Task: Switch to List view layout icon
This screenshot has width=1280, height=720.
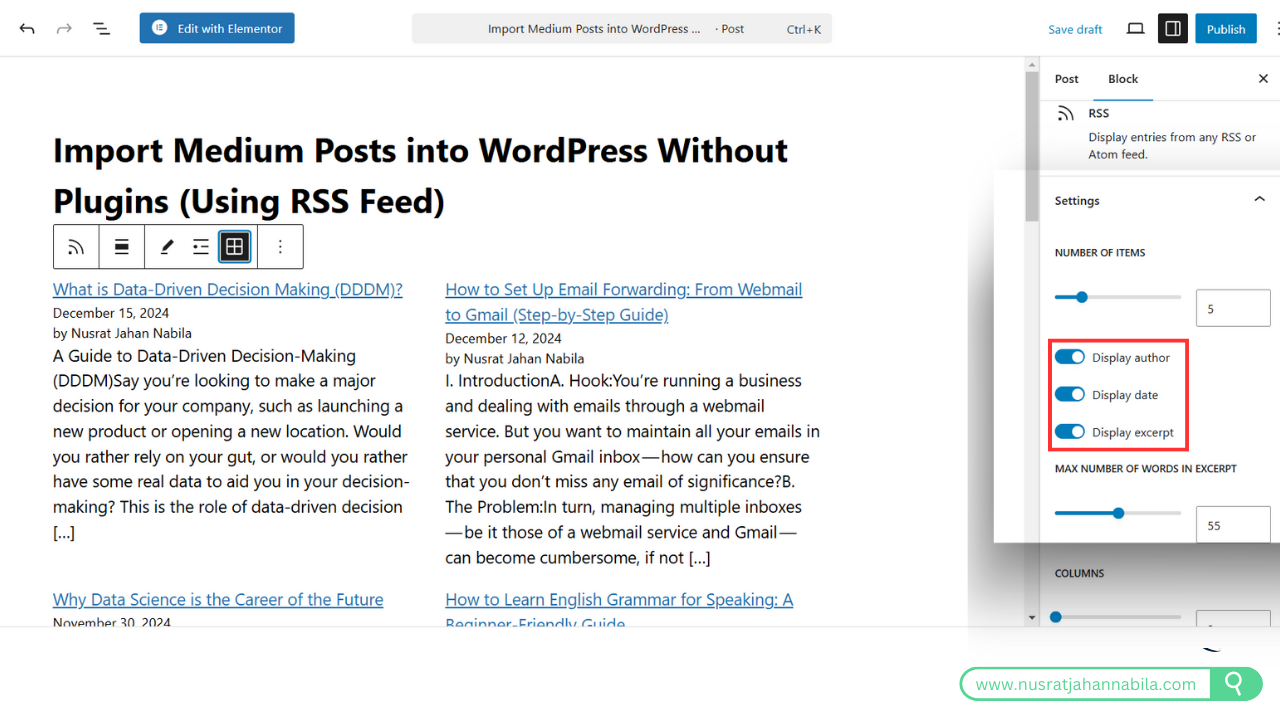Action: pyautogui.click(x=201, y=247)
